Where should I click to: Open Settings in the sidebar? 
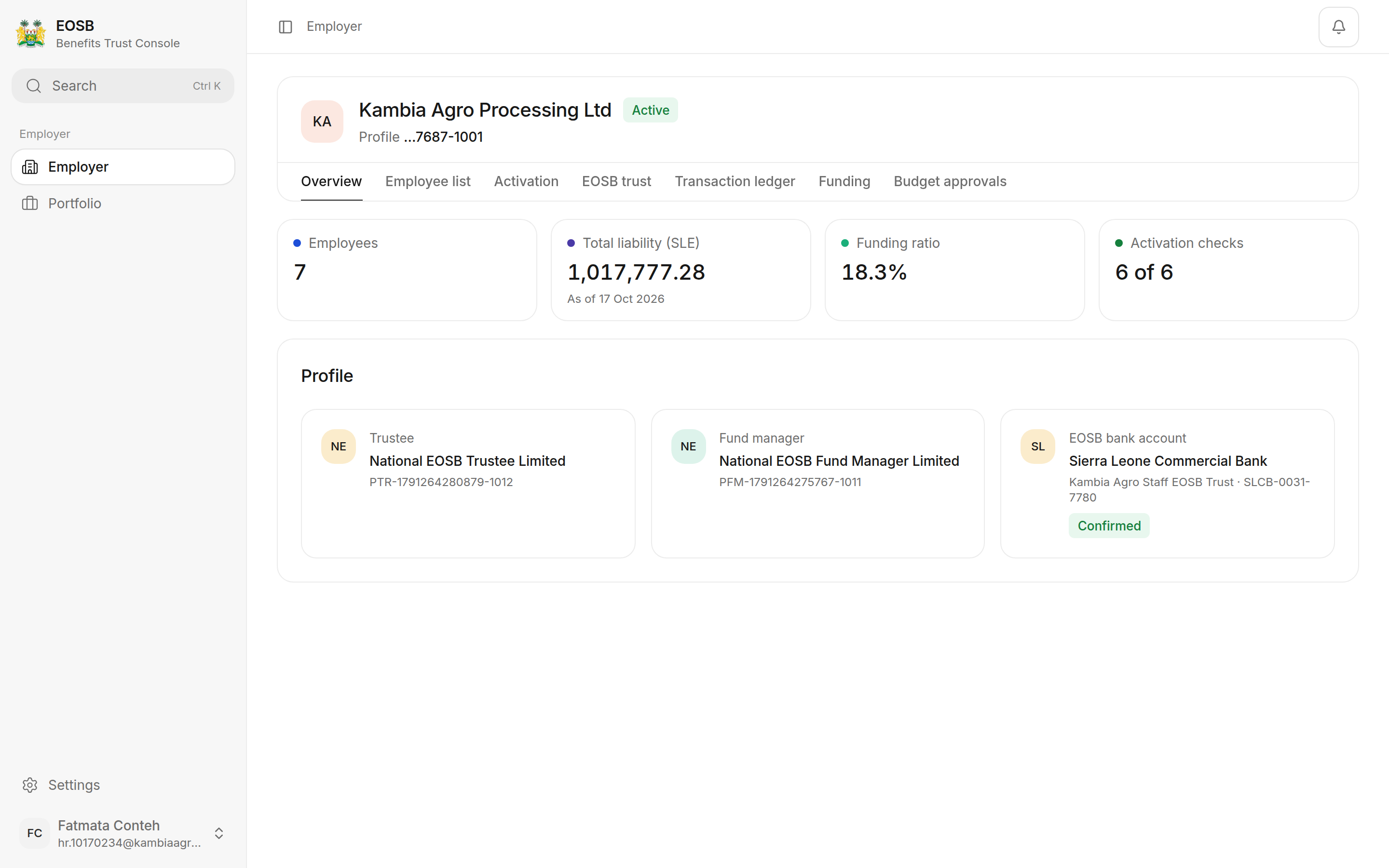123,785
